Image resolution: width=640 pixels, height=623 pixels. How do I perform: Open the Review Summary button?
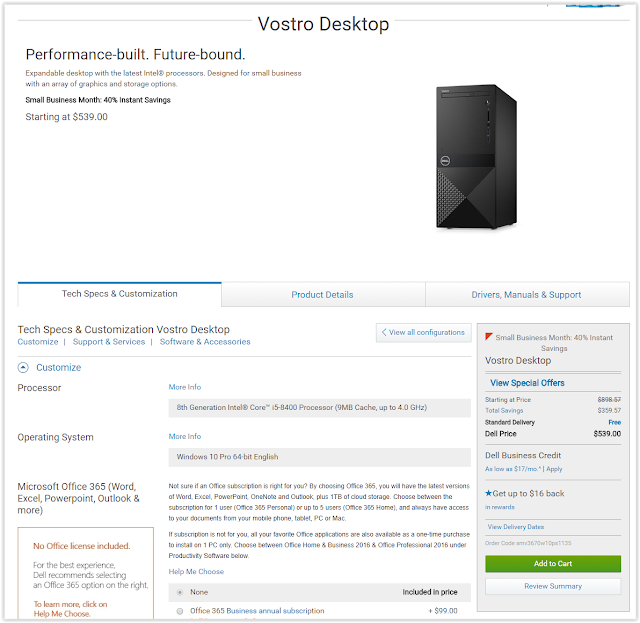pyautogui.click(x=553, y=586)
